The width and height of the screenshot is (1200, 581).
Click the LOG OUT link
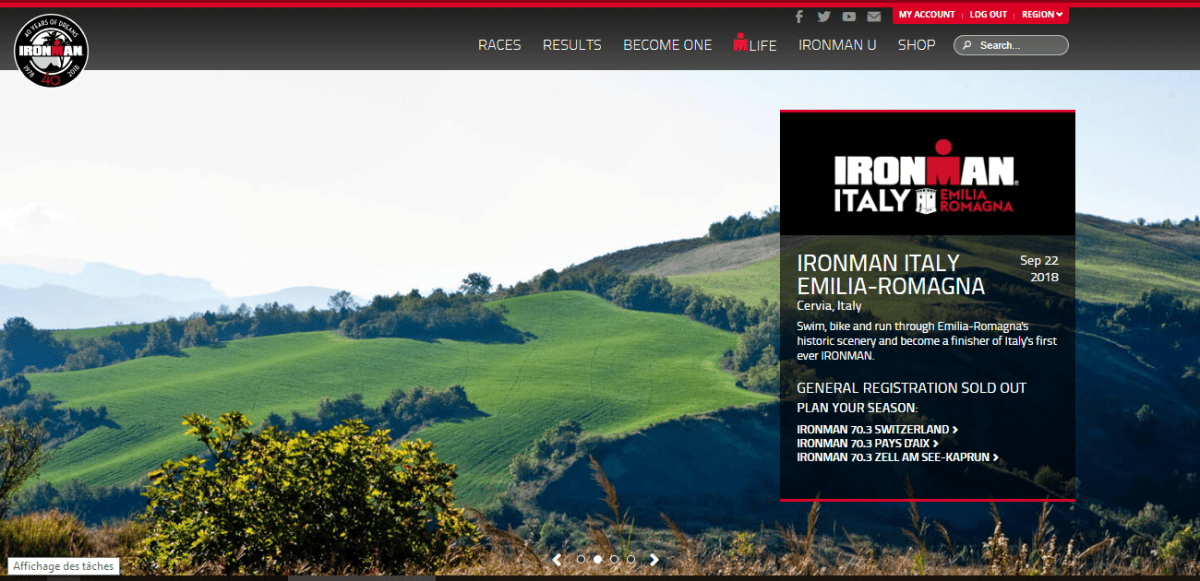(988, 15)
